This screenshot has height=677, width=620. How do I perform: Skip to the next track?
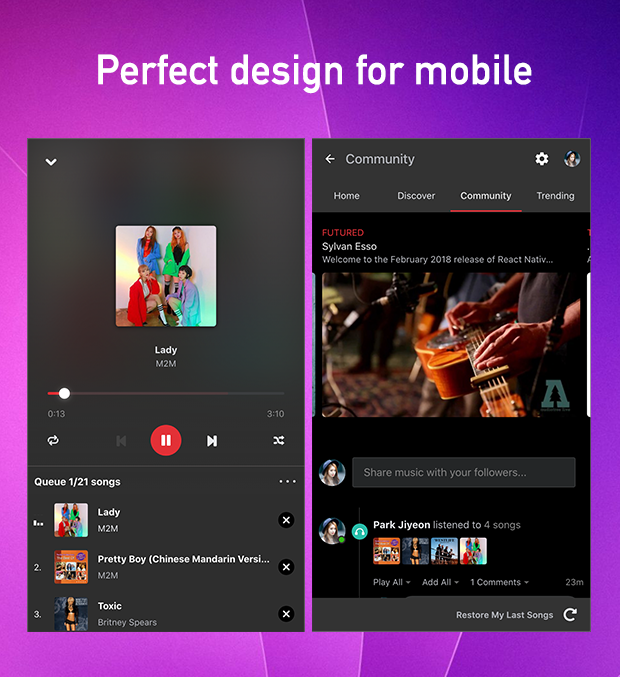tap(212, 440)
